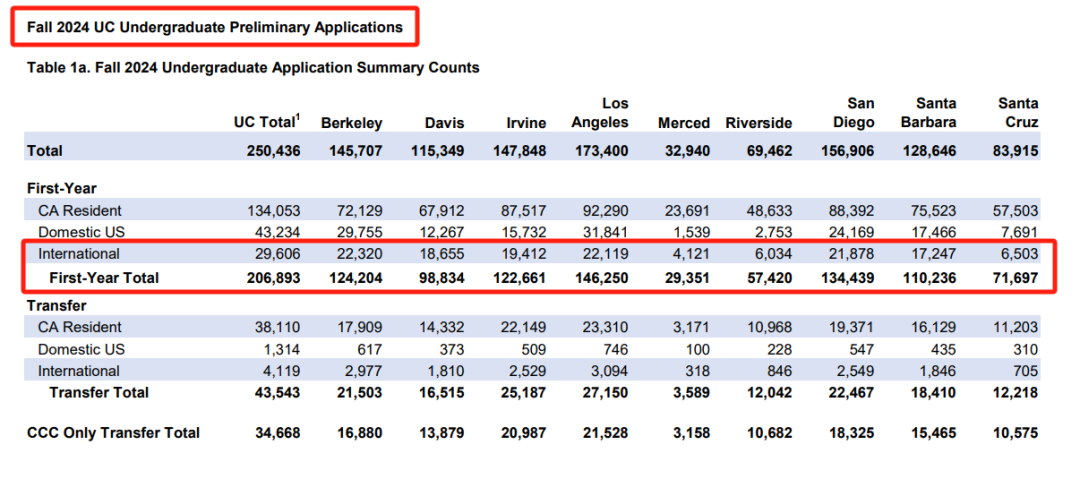
Task: Click Transfer CA Resident Riverside value 10,968
Action: click(769, 327)
